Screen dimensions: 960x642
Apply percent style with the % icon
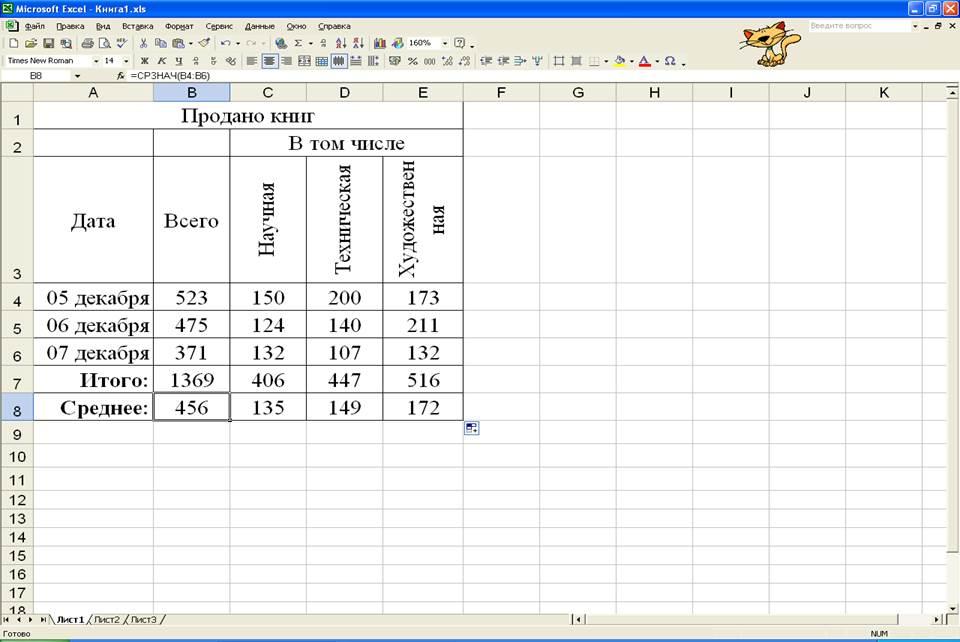coord(412,61)
